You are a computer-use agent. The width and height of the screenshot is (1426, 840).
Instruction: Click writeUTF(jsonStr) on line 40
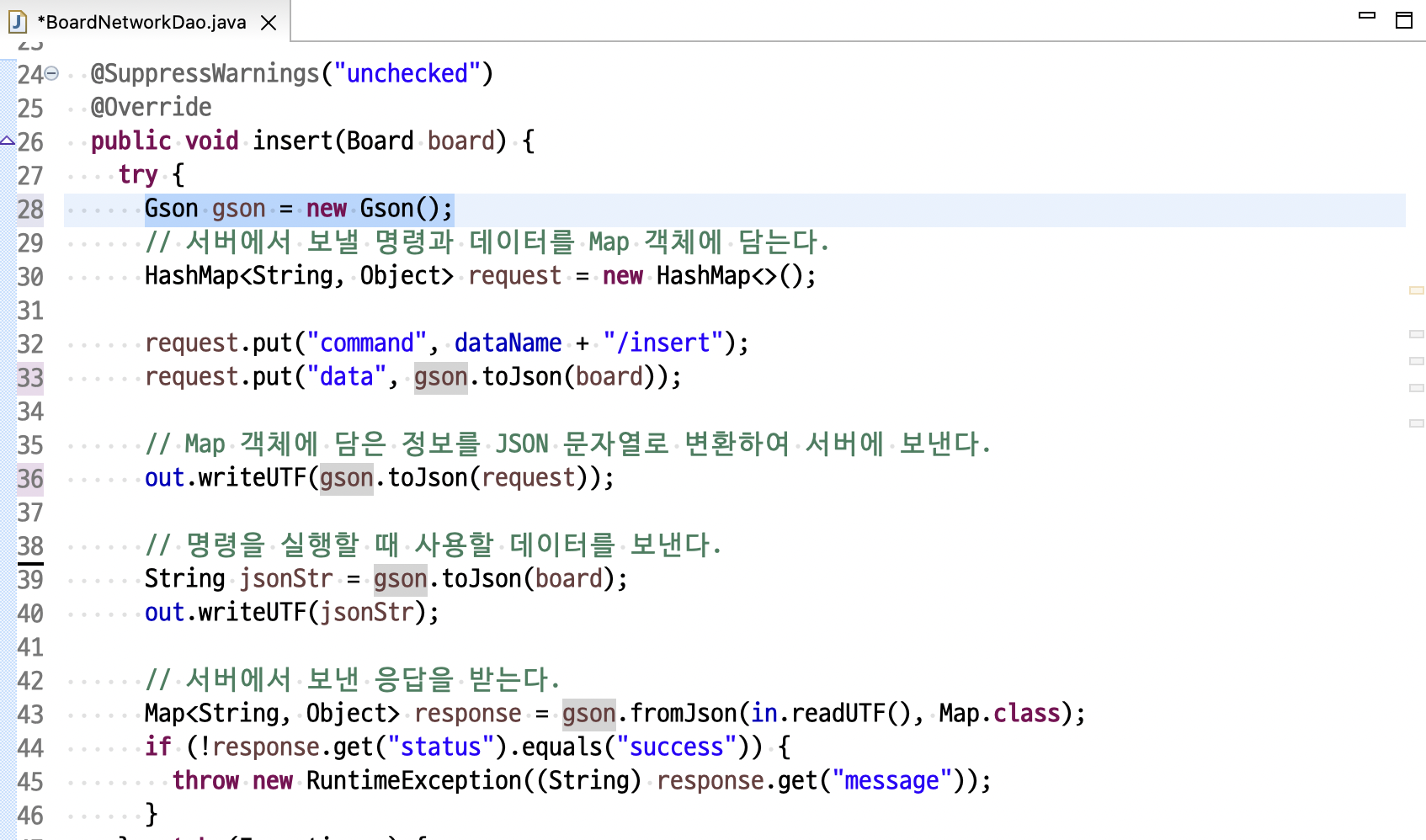pyautogui.click(x=313, y=612)
